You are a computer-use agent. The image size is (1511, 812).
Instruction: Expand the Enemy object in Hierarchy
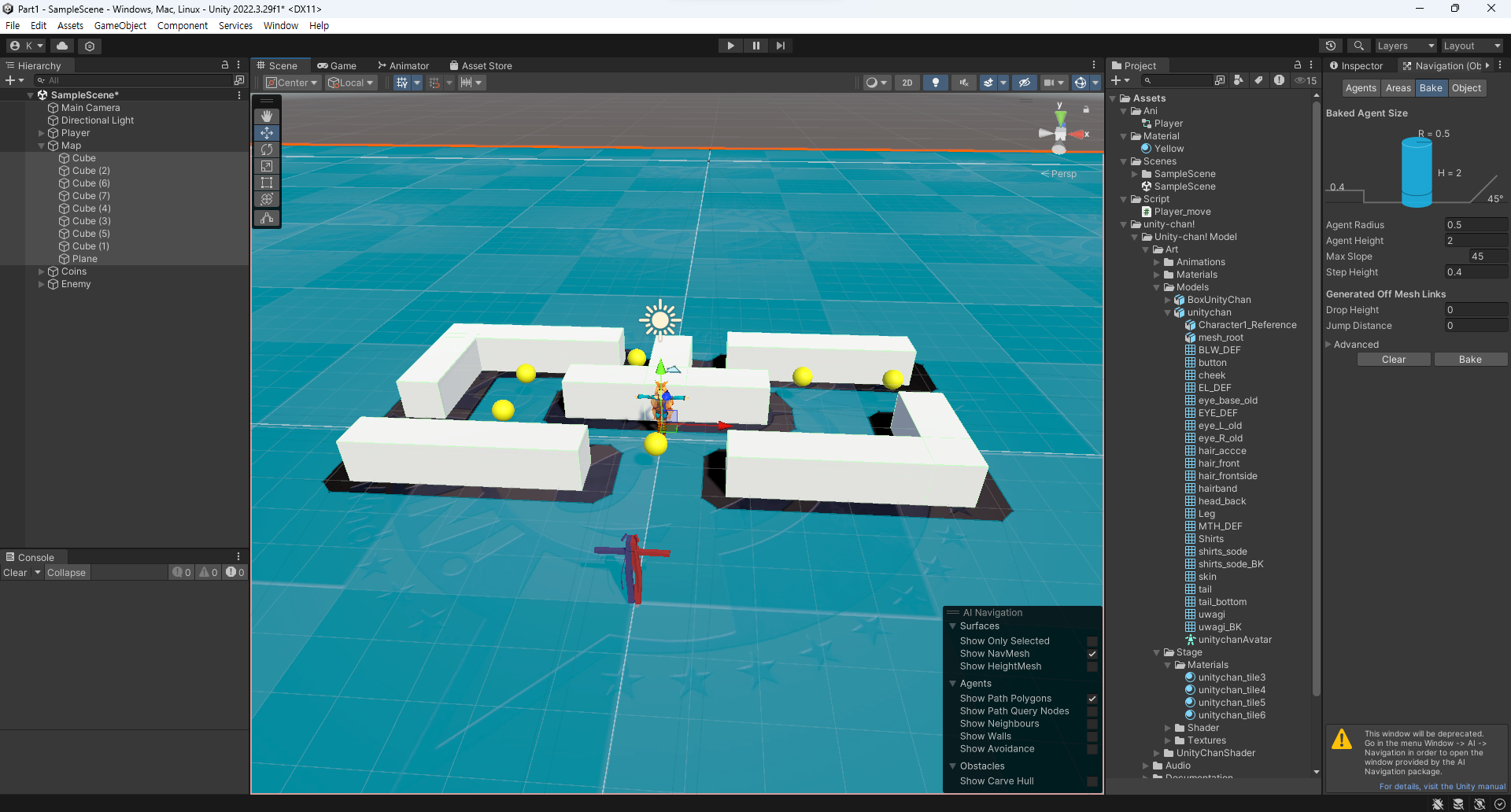[42, 284]
